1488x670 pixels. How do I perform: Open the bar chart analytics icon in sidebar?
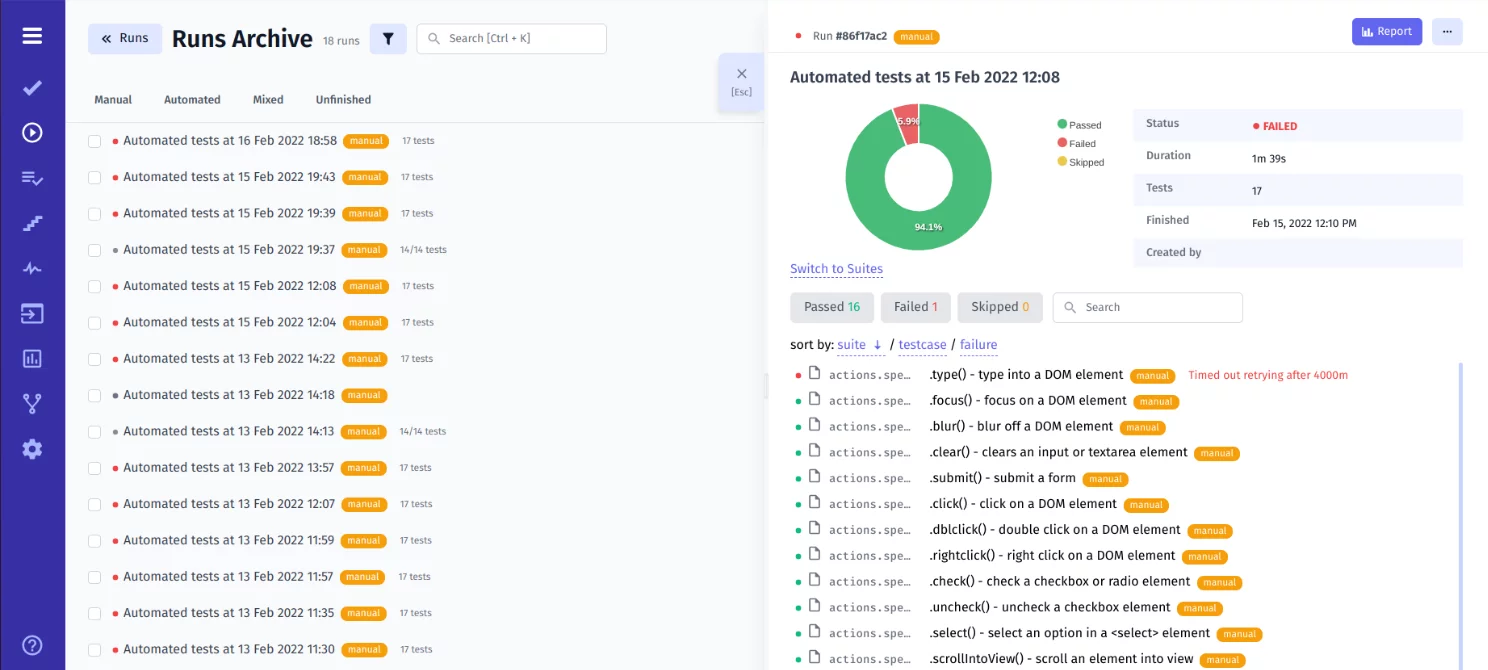[x=32, y=358]
